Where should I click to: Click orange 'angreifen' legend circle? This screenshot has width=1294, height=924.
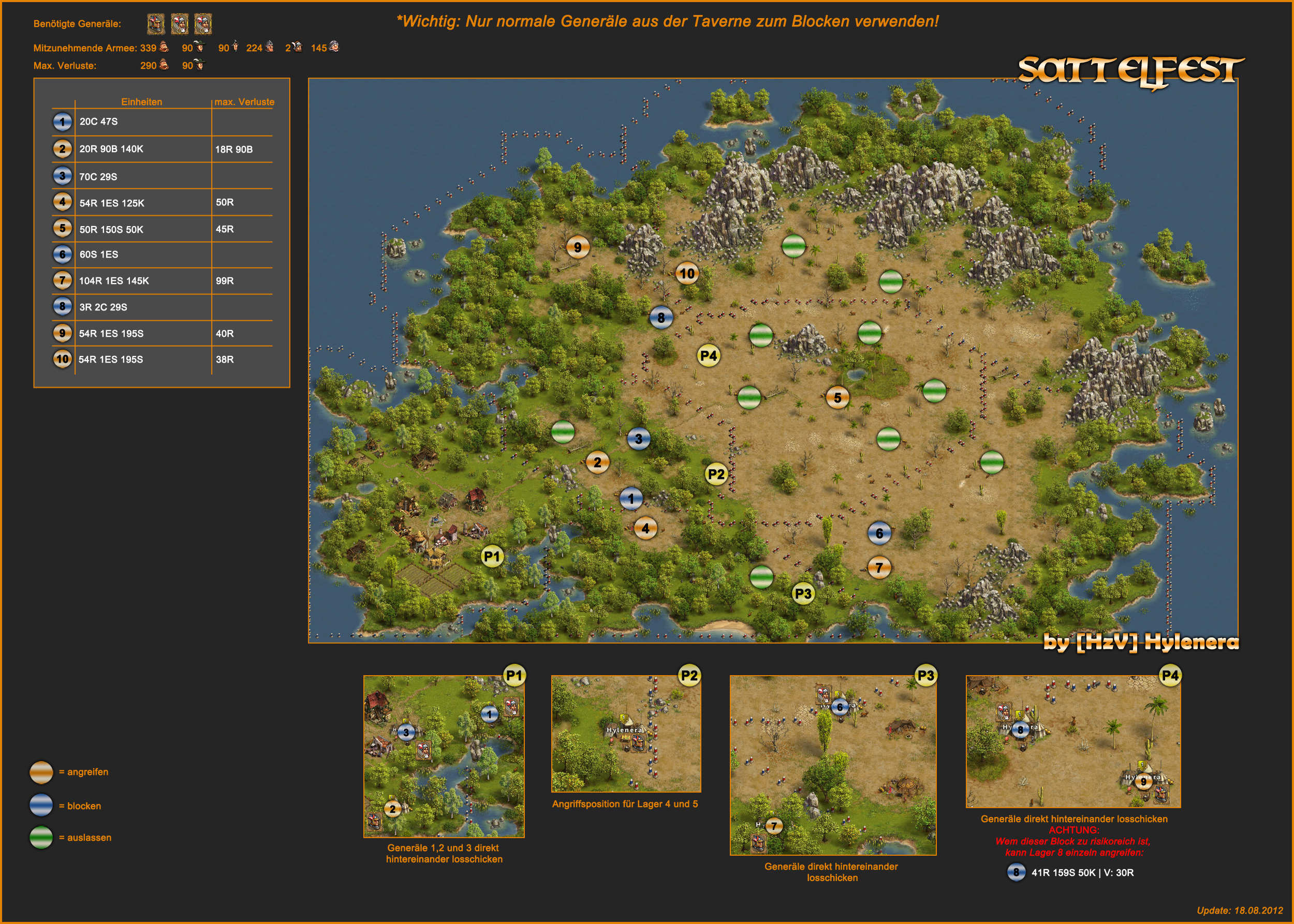coord(41,772)
